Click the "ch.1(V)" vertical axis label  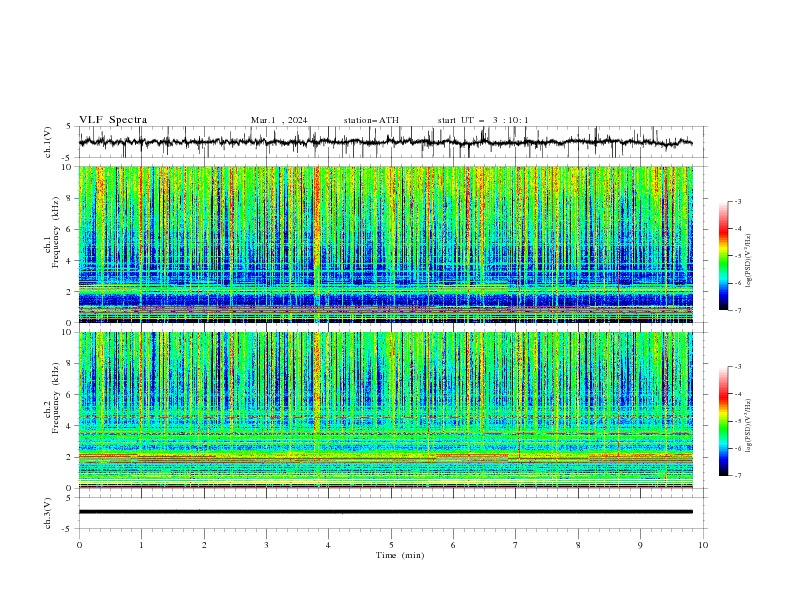[48, 142]
